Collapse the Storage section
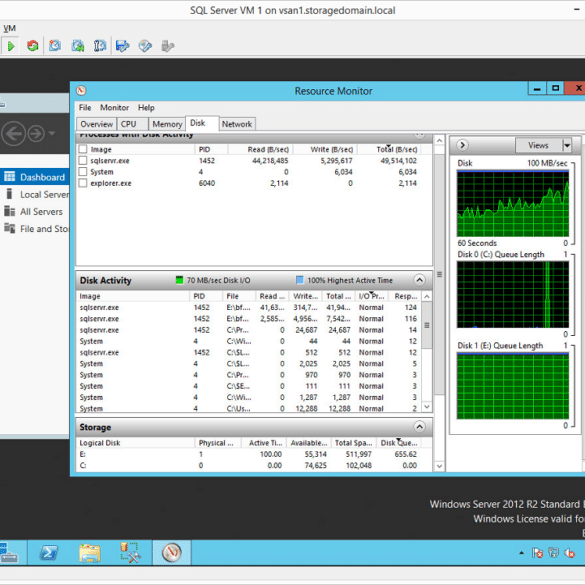The image size is (585, 585). point(419,426)
